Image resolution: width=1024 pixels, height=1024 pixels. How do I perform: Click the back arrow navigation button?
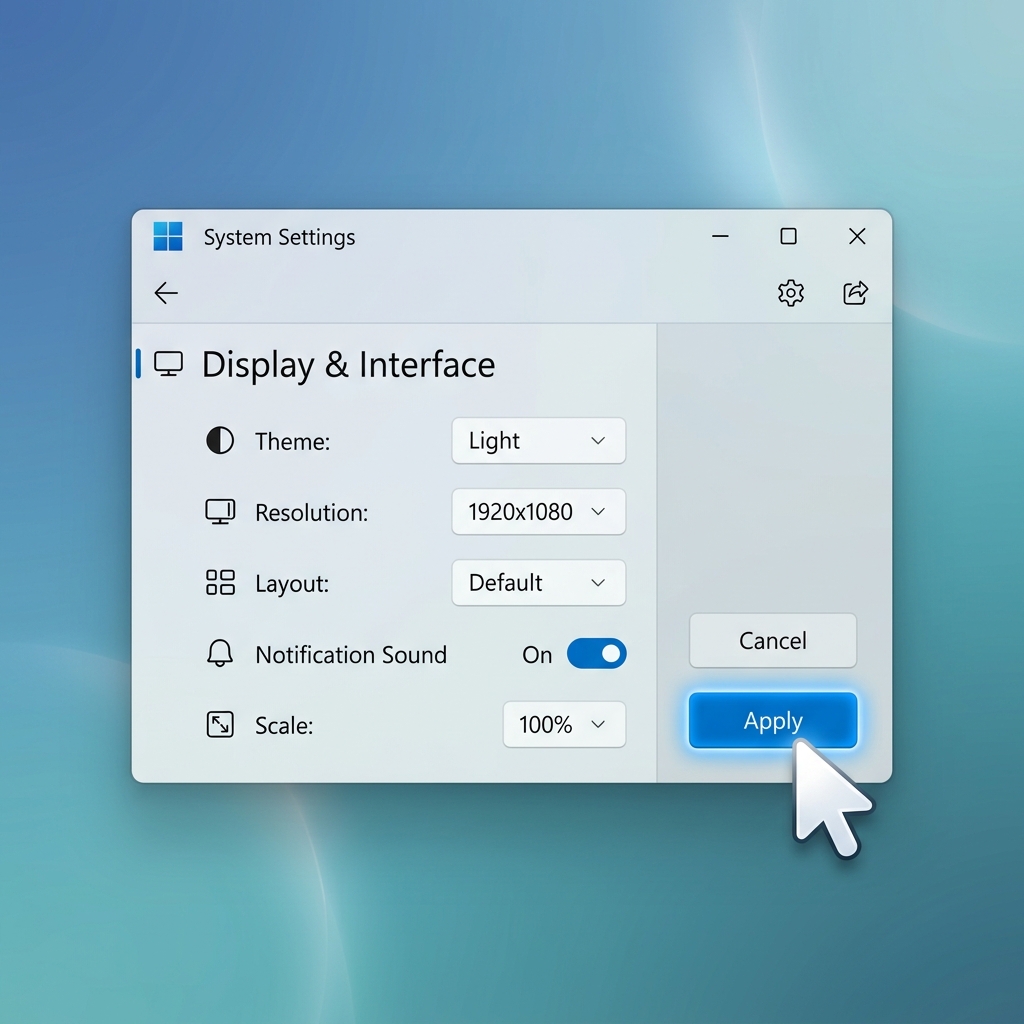(166, 292)
